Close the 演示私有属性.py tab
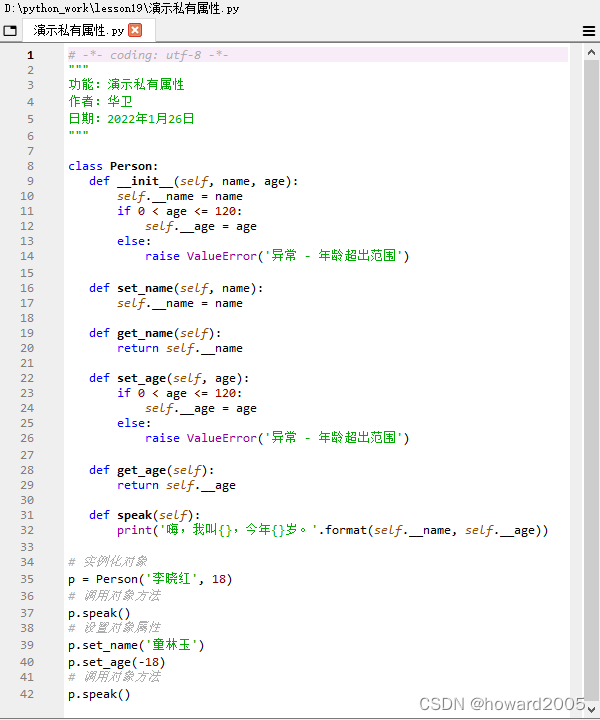The height and width of the screenshot is (720, 600). tap(135, 30)
